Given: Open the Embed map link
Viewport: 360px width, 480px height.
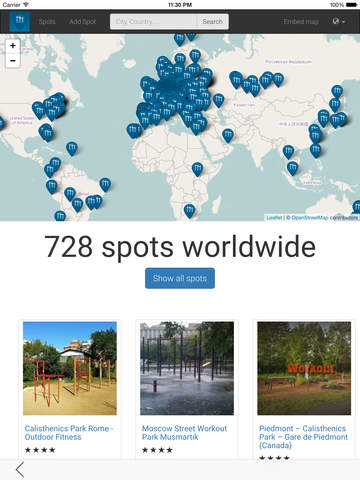Looking at the screenshot, I should point(301,21).
